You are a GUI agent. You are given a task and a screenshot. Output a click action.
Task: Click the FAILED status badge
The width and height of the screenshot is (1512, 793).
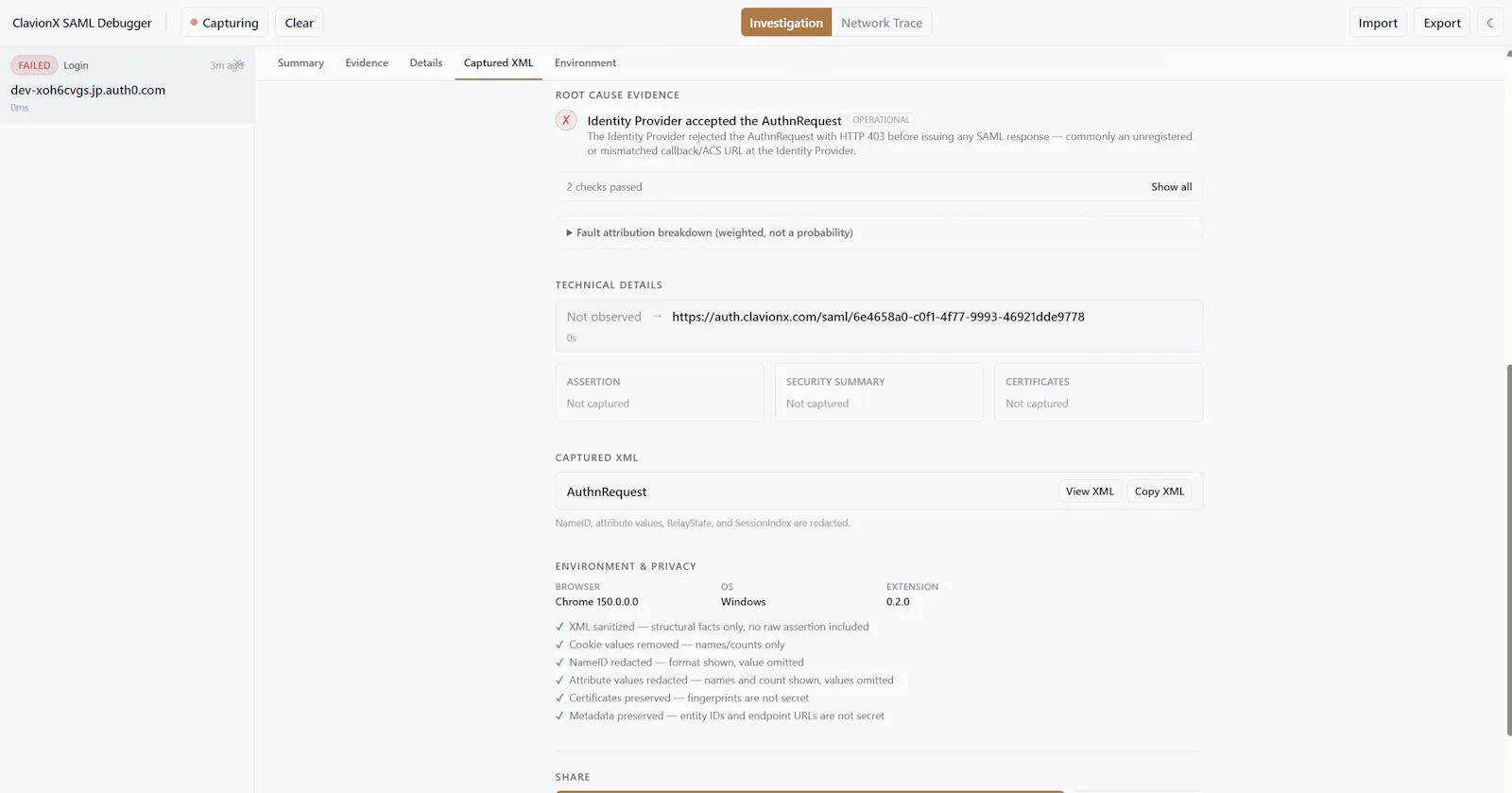(x=34, y=65)
